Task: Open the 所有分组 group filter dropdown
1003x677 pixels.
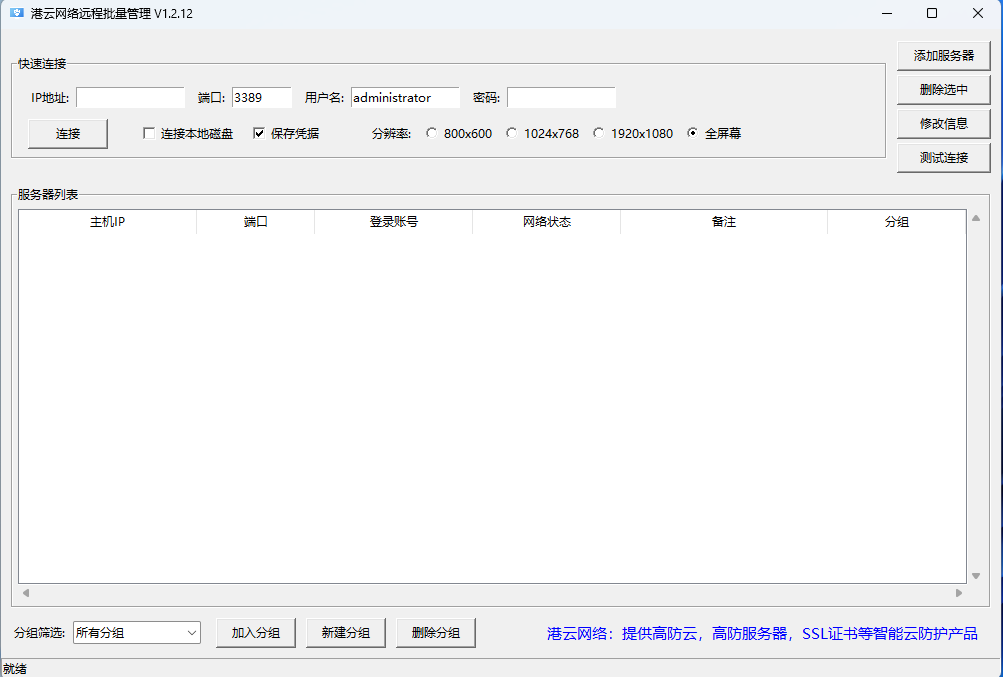Action: pyautogui.click(x=136, y=632)
